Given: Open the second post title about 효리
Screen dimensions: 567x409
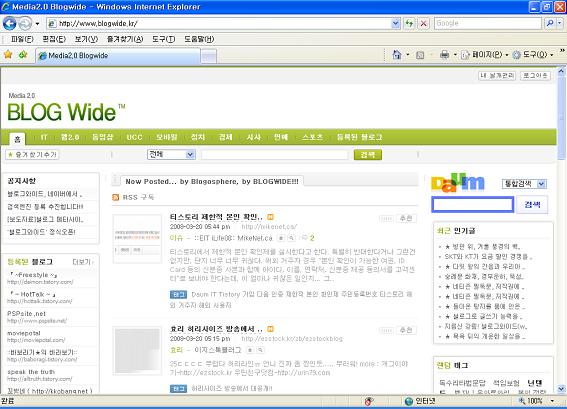Looking at the screenshot, I should [216, 329].
